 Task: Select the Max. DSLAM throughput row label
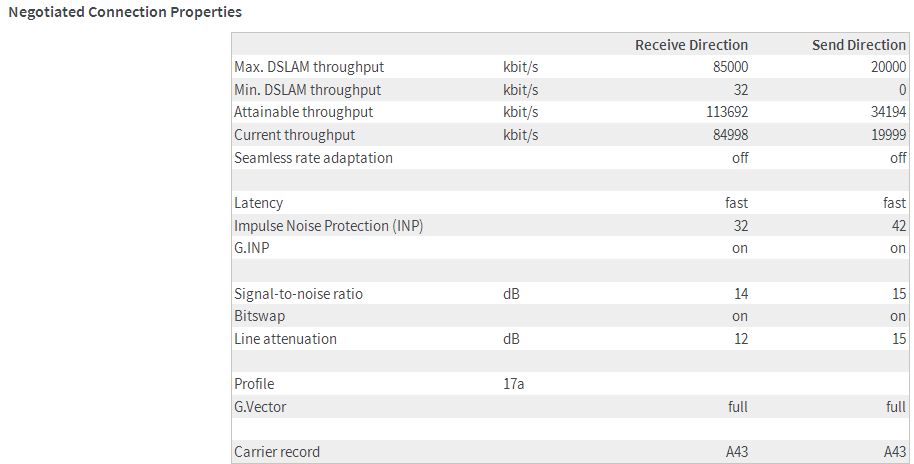(x=309, y=67)
